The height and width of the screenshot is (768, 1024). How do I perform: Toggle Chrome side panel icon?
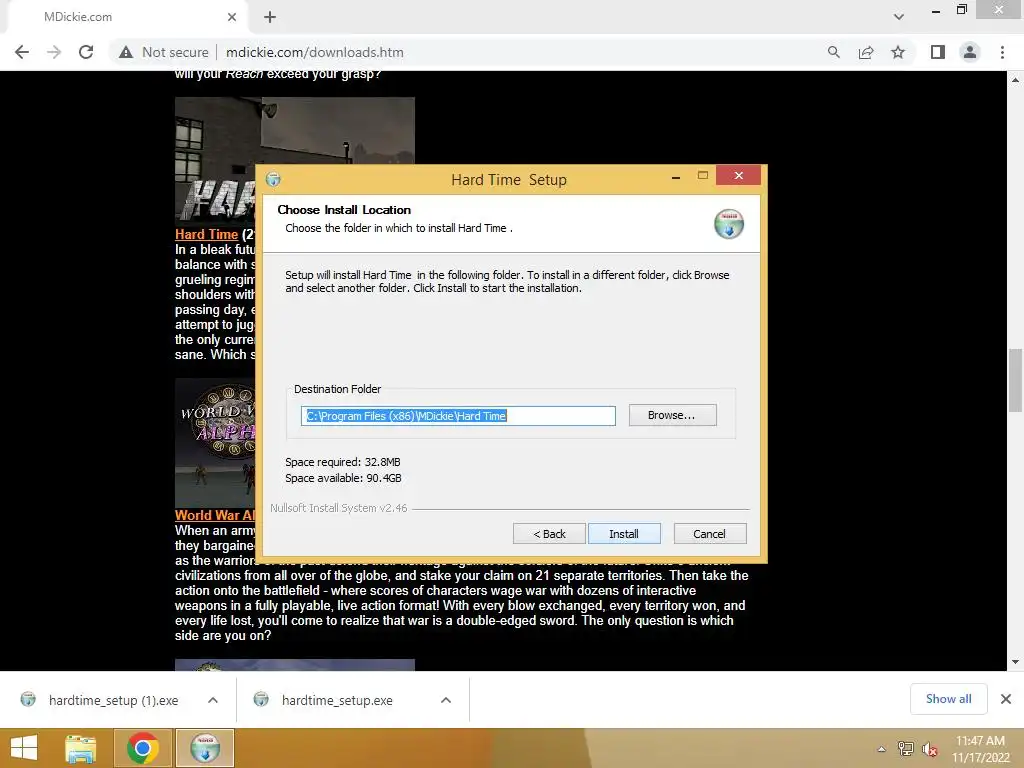(938, 52)
